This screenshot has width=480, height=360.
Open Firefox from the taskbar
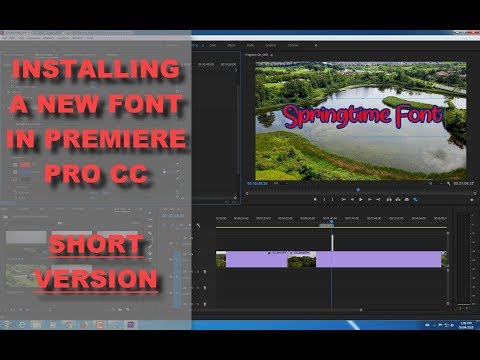(84, 324)
